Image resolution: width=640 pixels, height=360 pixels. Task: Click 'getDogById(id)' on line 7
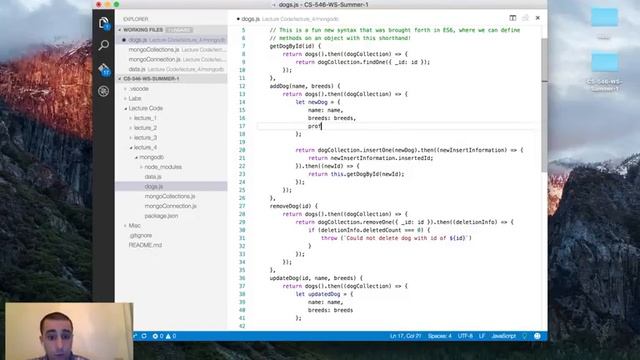pyautogui.click(x=292, y=46)
